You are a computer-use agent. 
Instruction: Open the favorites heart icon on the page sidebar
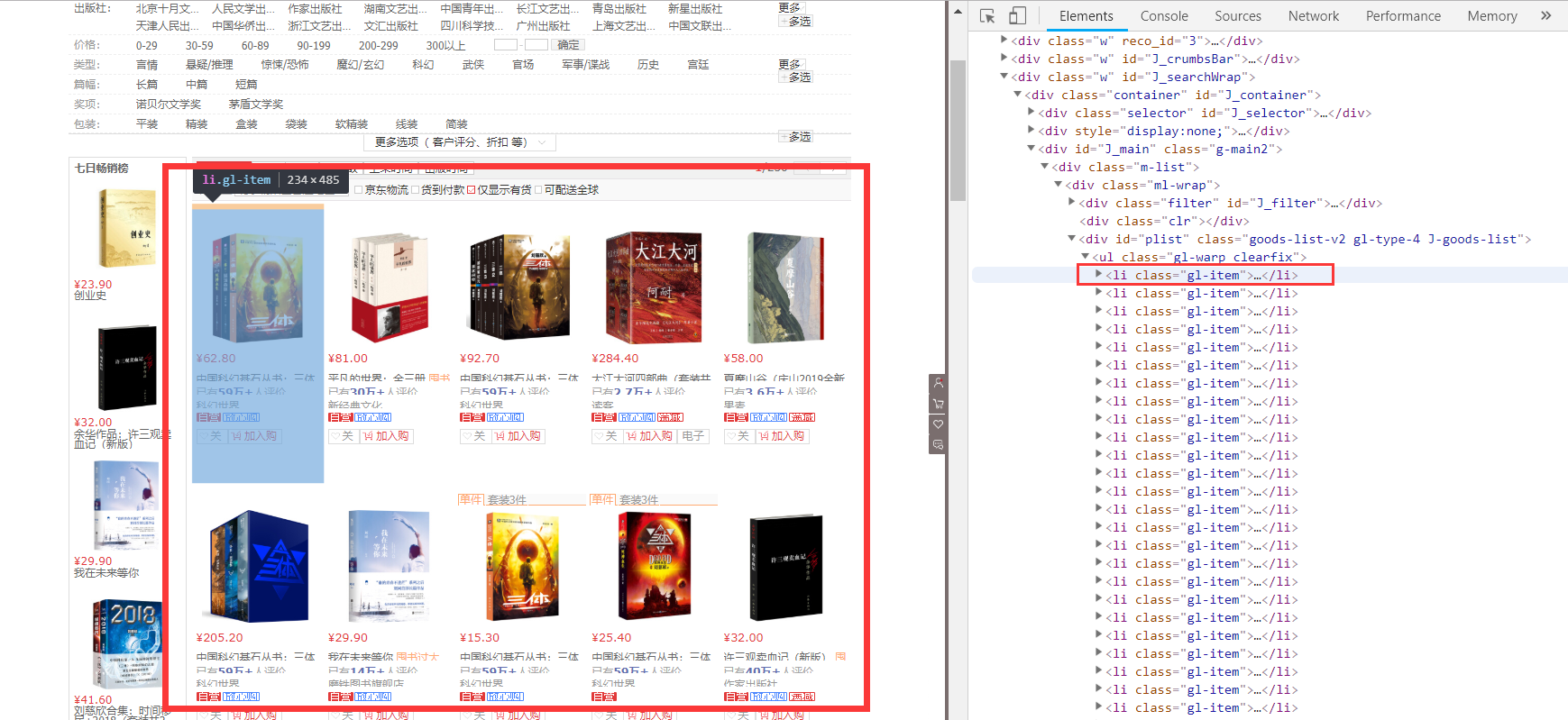(938, 424)
